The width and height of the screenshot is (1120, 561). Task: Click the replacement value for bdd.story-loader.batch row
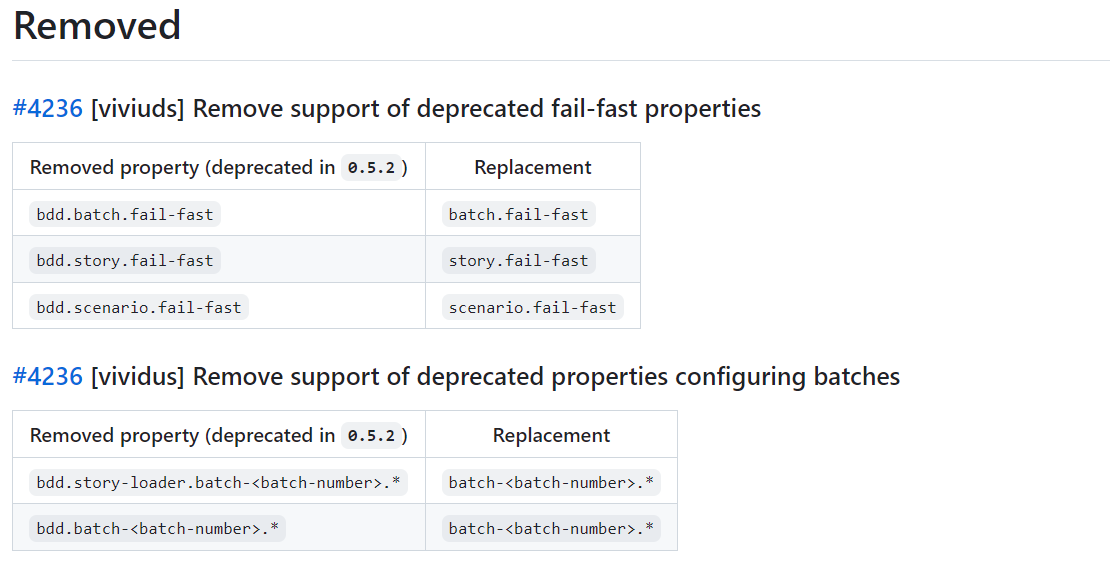tap(551, 482)
